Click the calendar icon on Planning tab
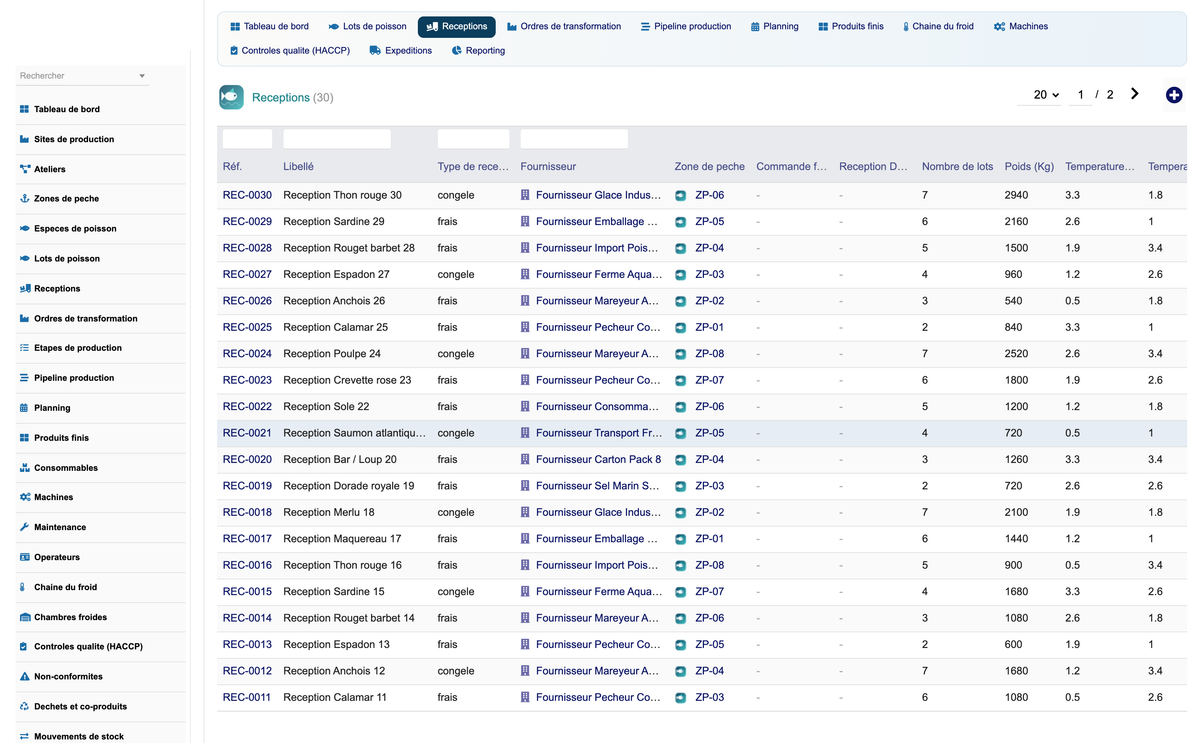Image resolution: width=1200 pixels, height=743 pixels. [755, 27]
